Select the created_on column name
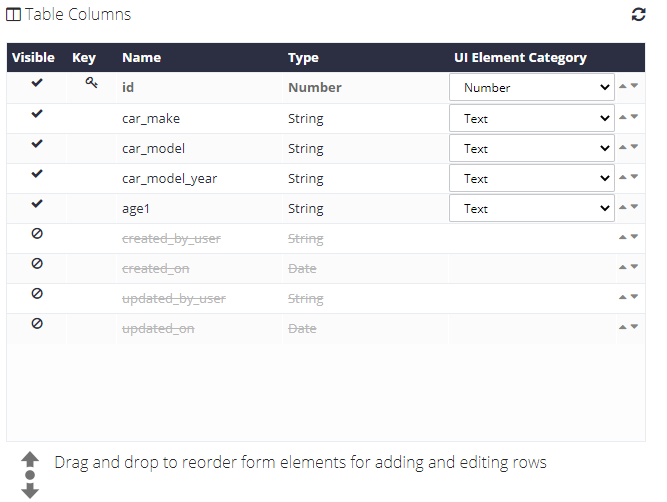Screen dimensions: 667x502 [155, 269]
